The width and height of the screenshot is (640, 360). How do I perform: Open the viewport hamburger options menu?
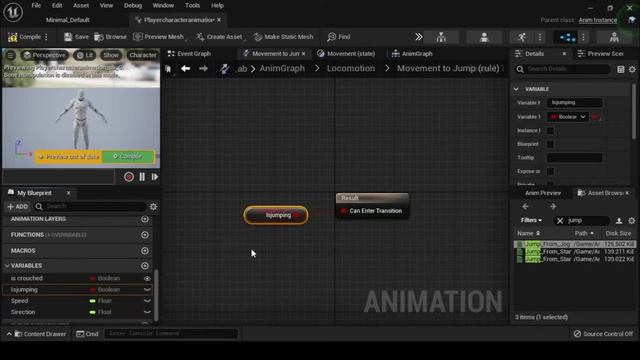(x=11, y=55)
